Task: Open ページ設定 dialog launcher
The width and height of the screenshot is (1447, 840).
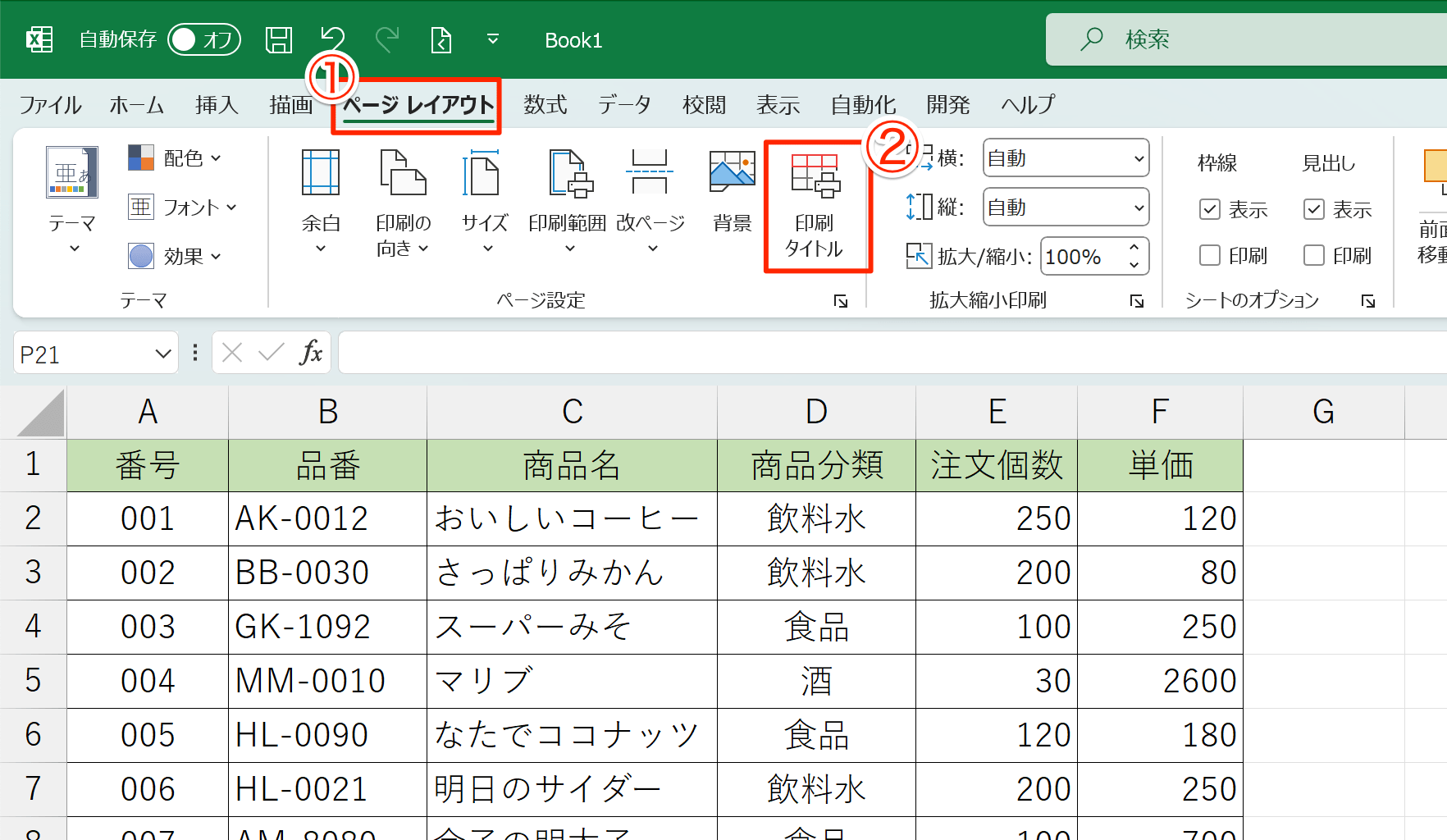Action: point(841,301)
